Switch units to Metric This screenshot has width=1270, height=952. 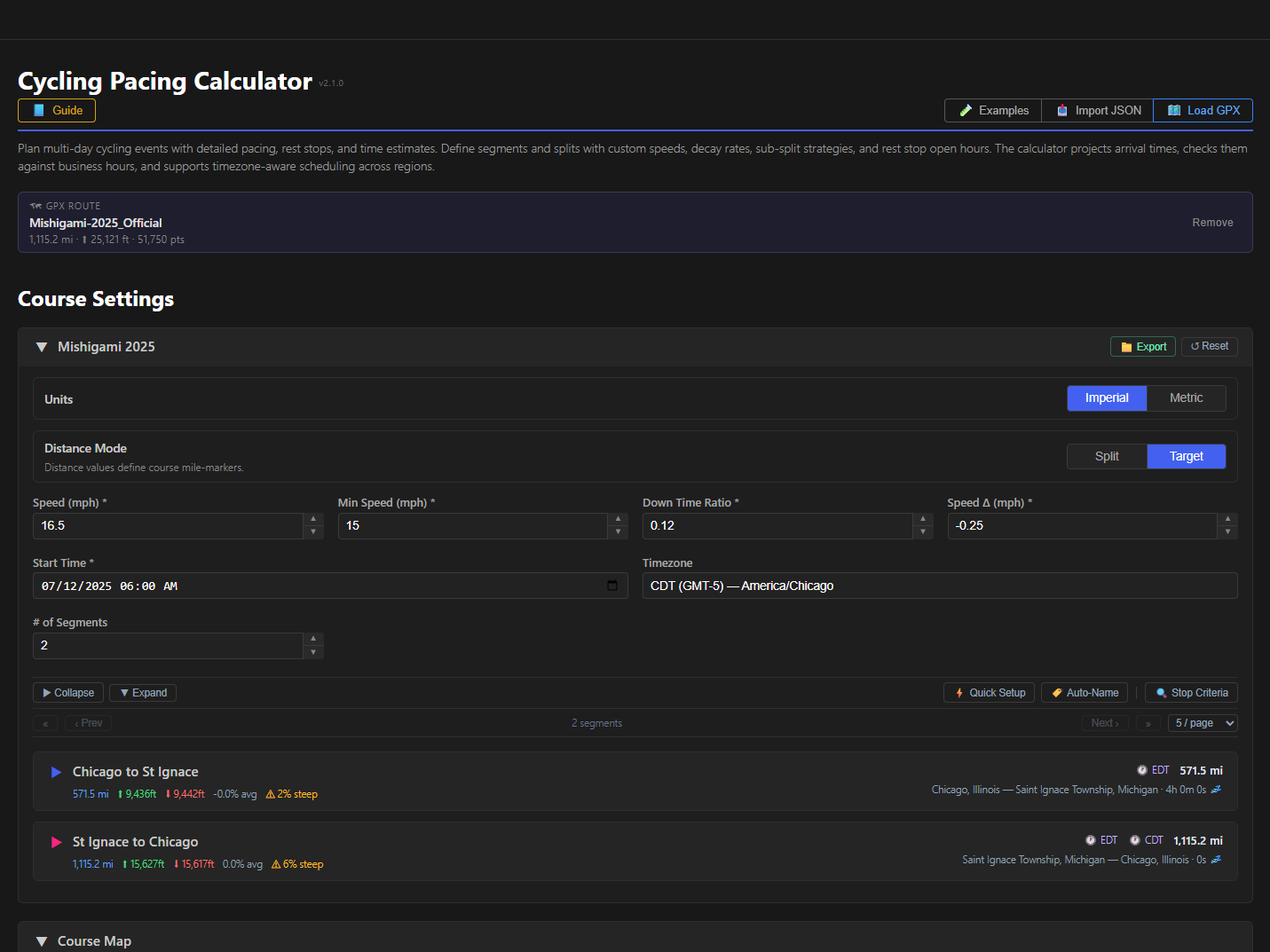point(1186,398)
